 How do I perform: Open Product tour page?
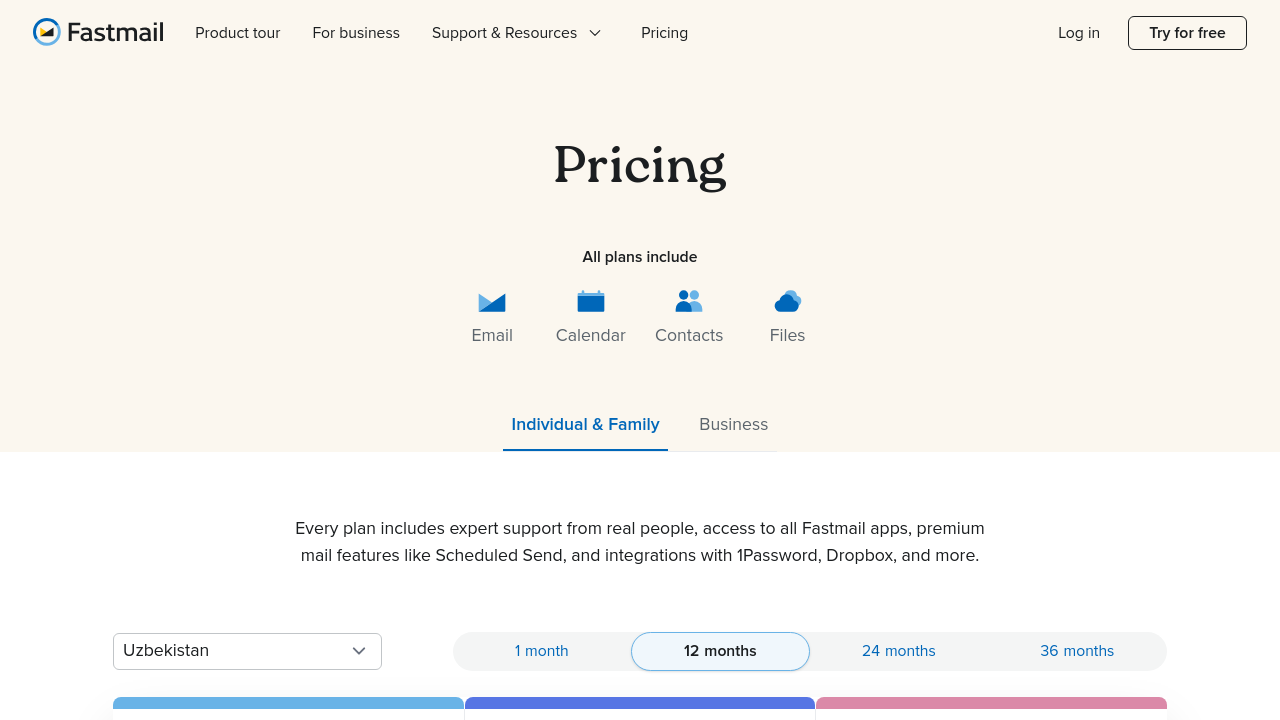pos(237,33)
